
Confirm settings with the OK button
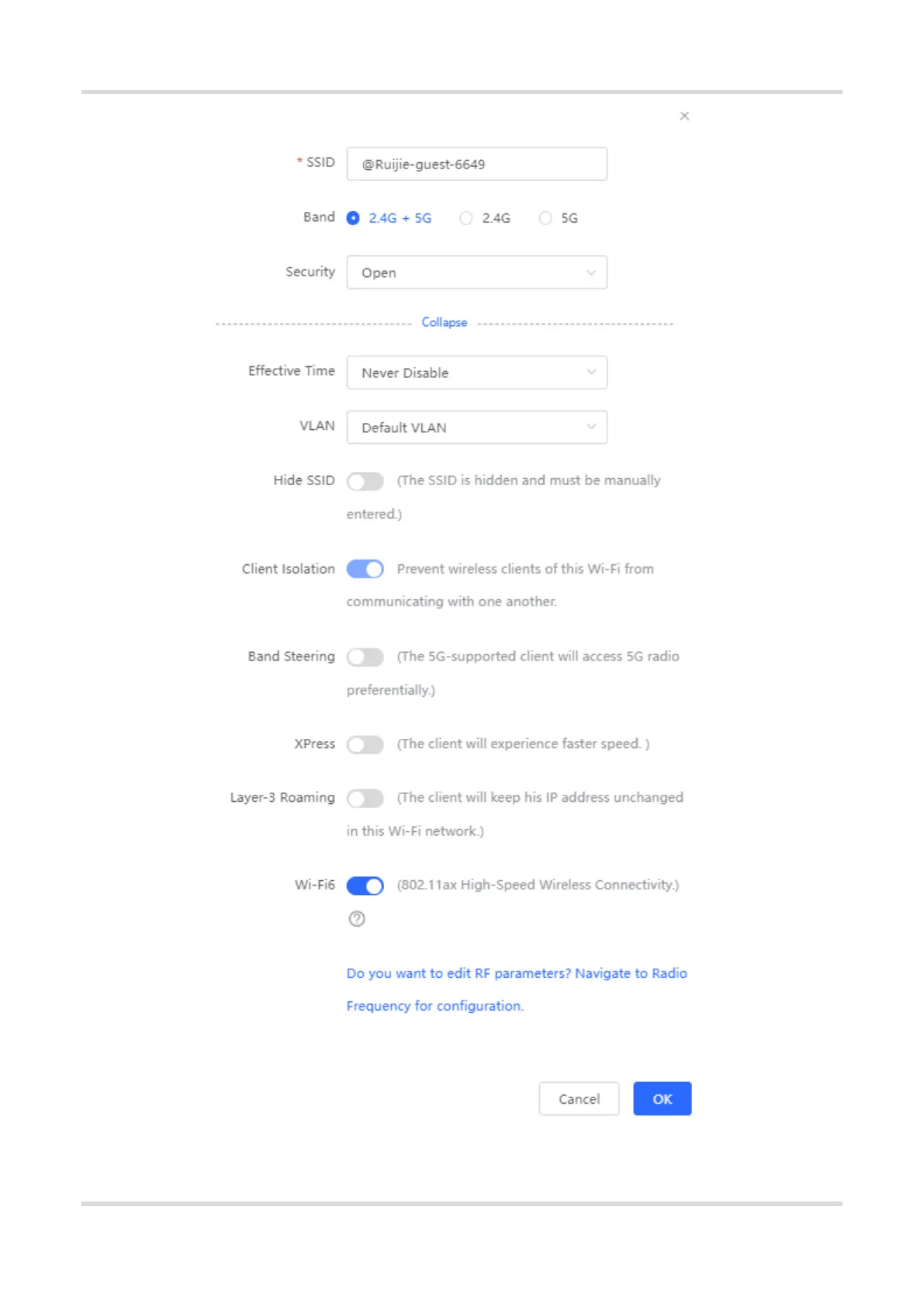click(x=663, y=1099)
